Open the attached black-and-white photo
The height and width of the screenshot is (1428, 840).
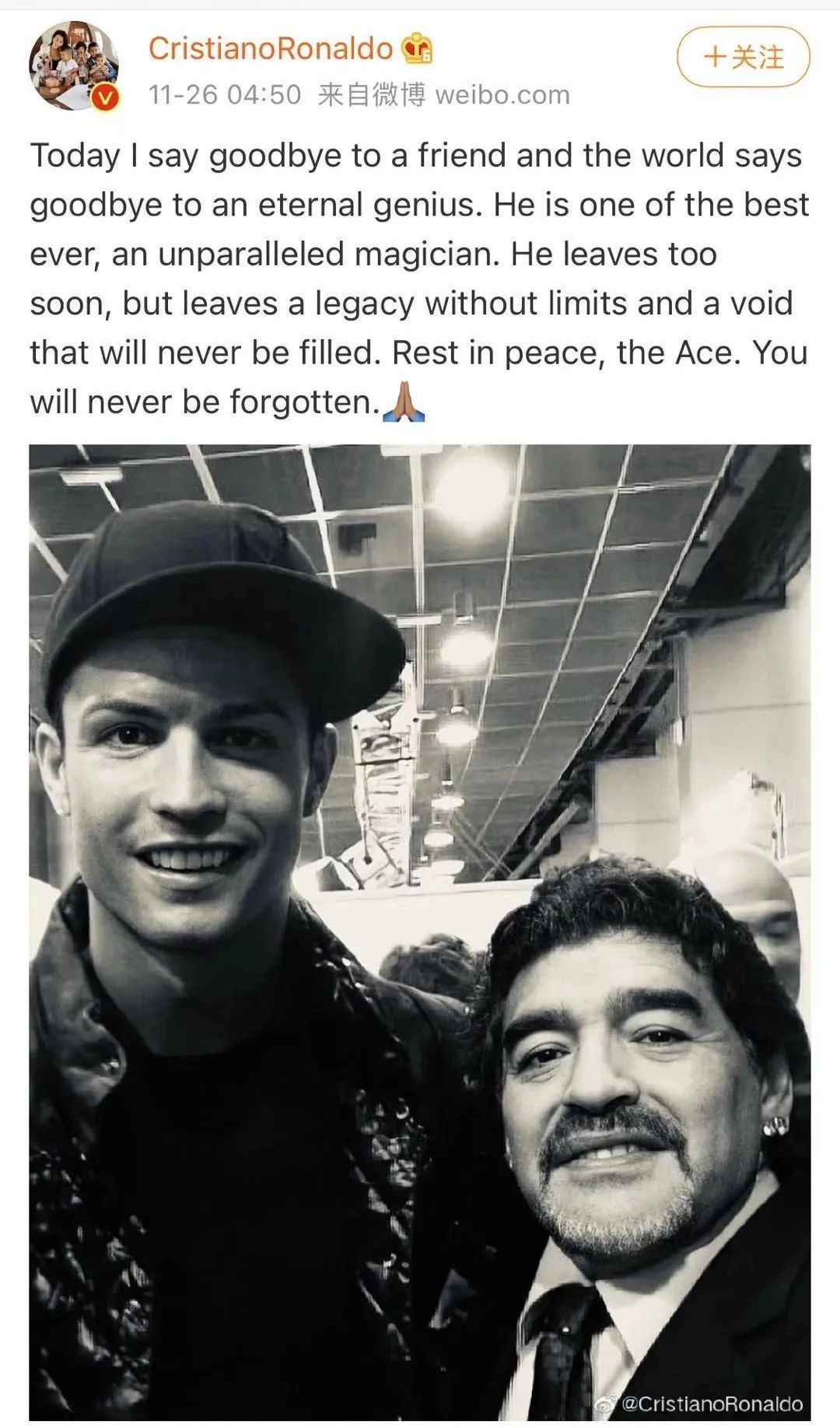420,933
